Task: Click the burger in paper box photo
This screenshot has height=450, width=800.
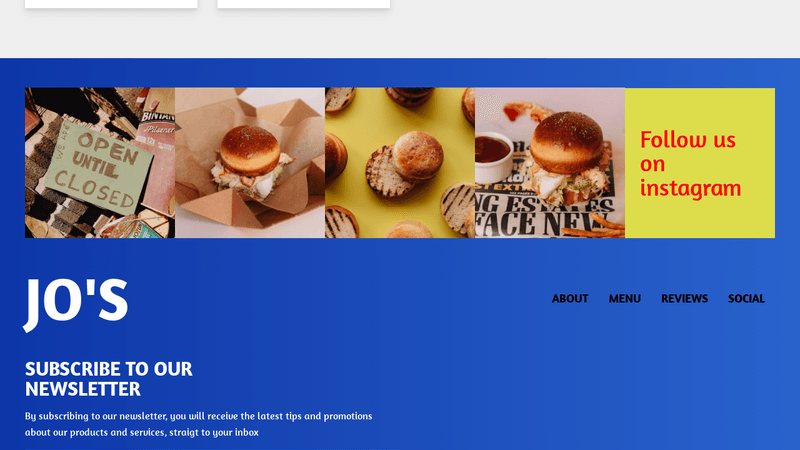Action: coord(250,163)
